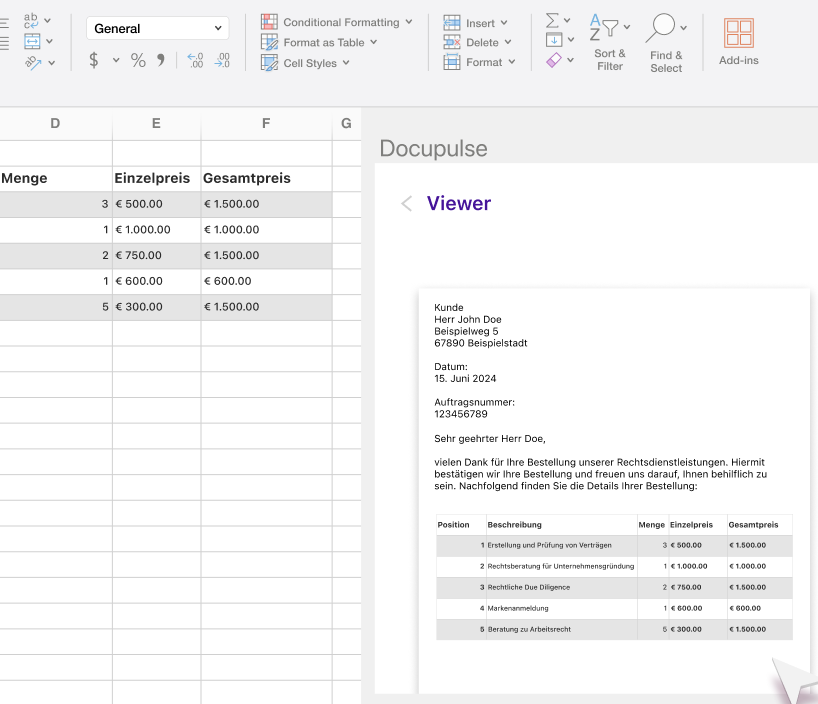Increase decimal places
The height and width of the screenshot is (704, 818).
(195, 61)
